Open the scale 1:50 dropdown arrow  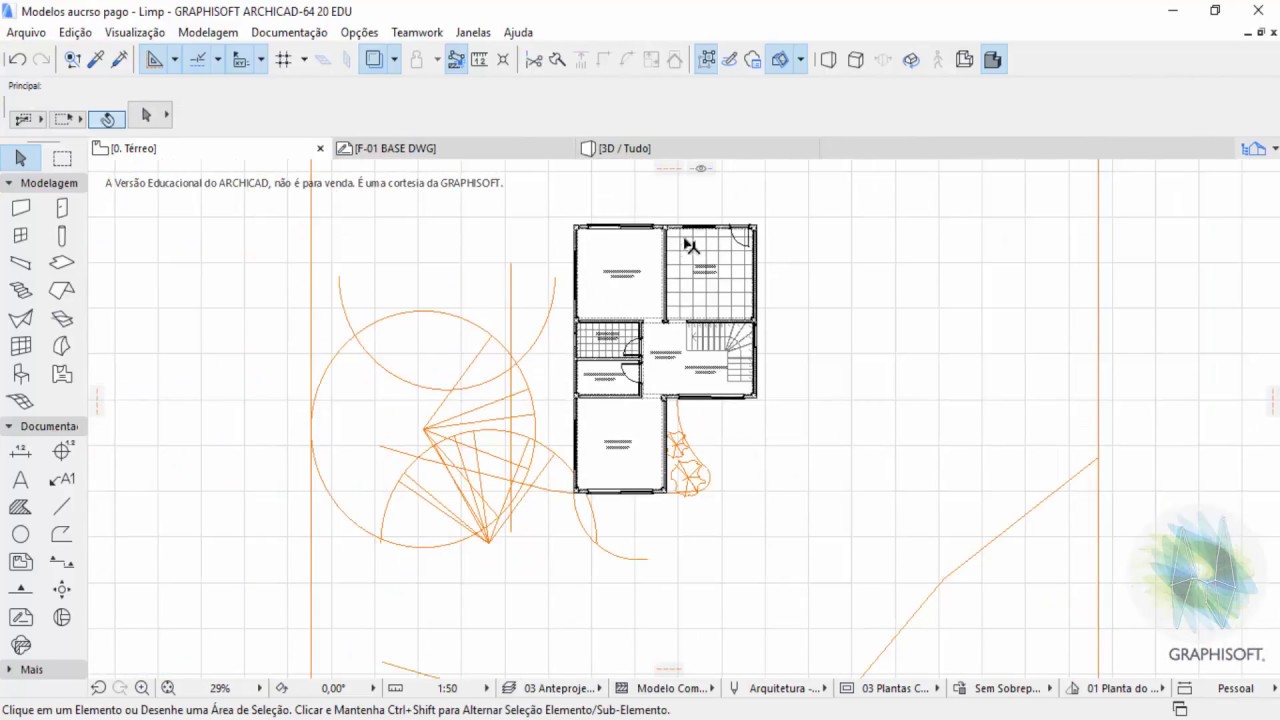coord(487,688)
